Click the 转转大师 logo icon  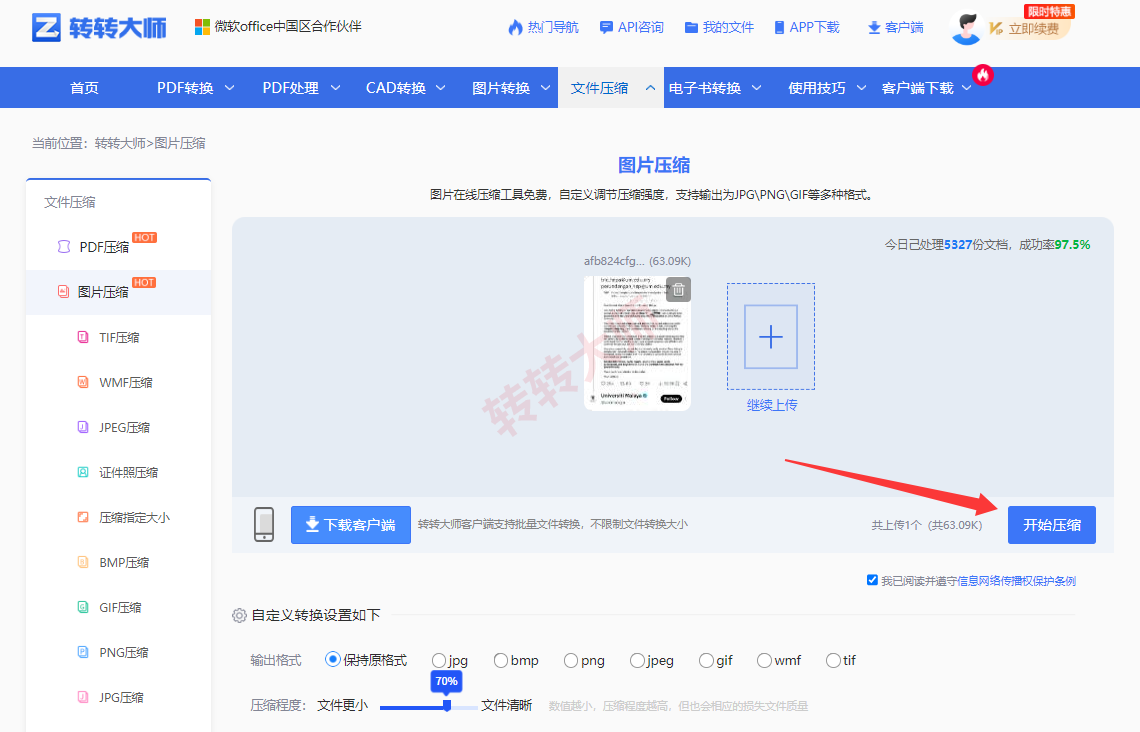46,28
